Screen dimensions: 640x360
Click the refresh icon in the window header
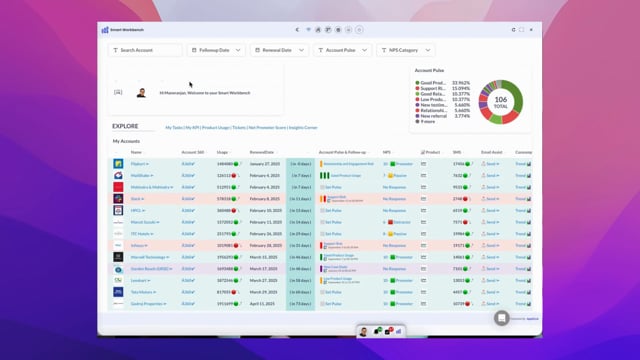[x=513, y=30]
